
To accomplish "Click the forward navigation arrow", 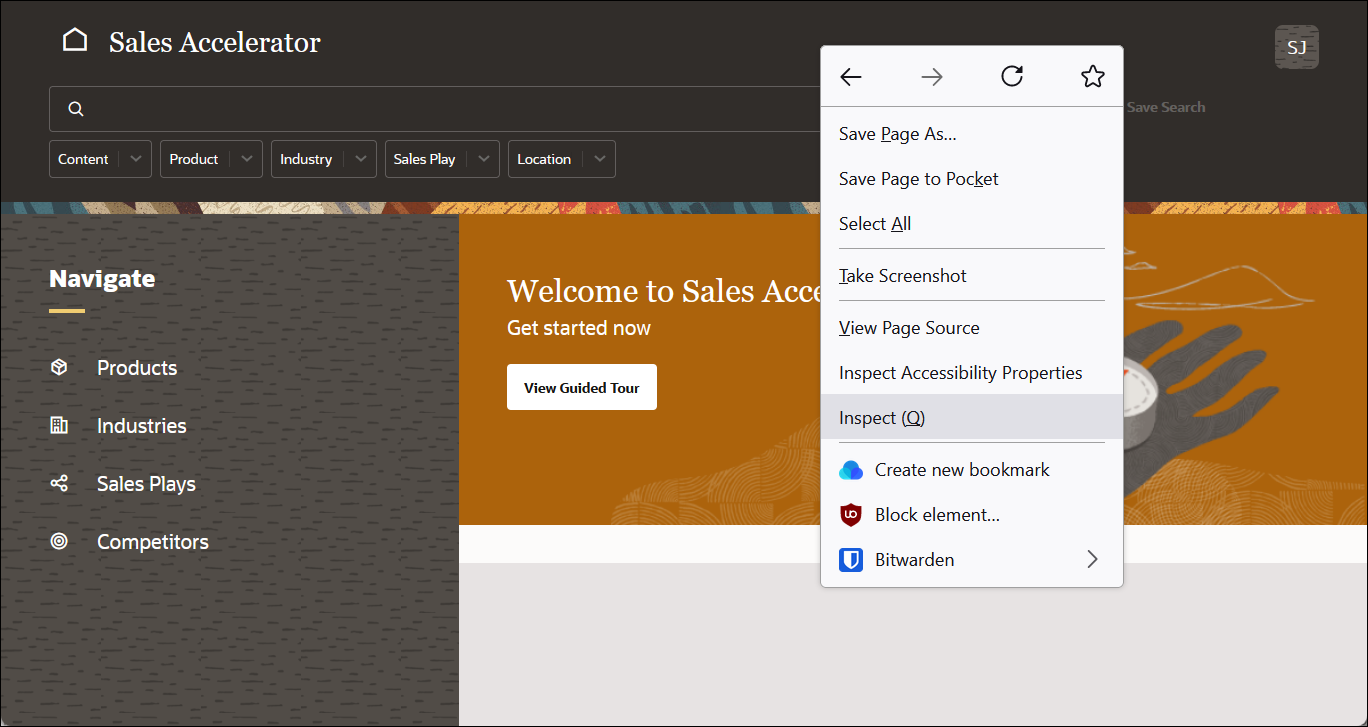I will 931,76.
